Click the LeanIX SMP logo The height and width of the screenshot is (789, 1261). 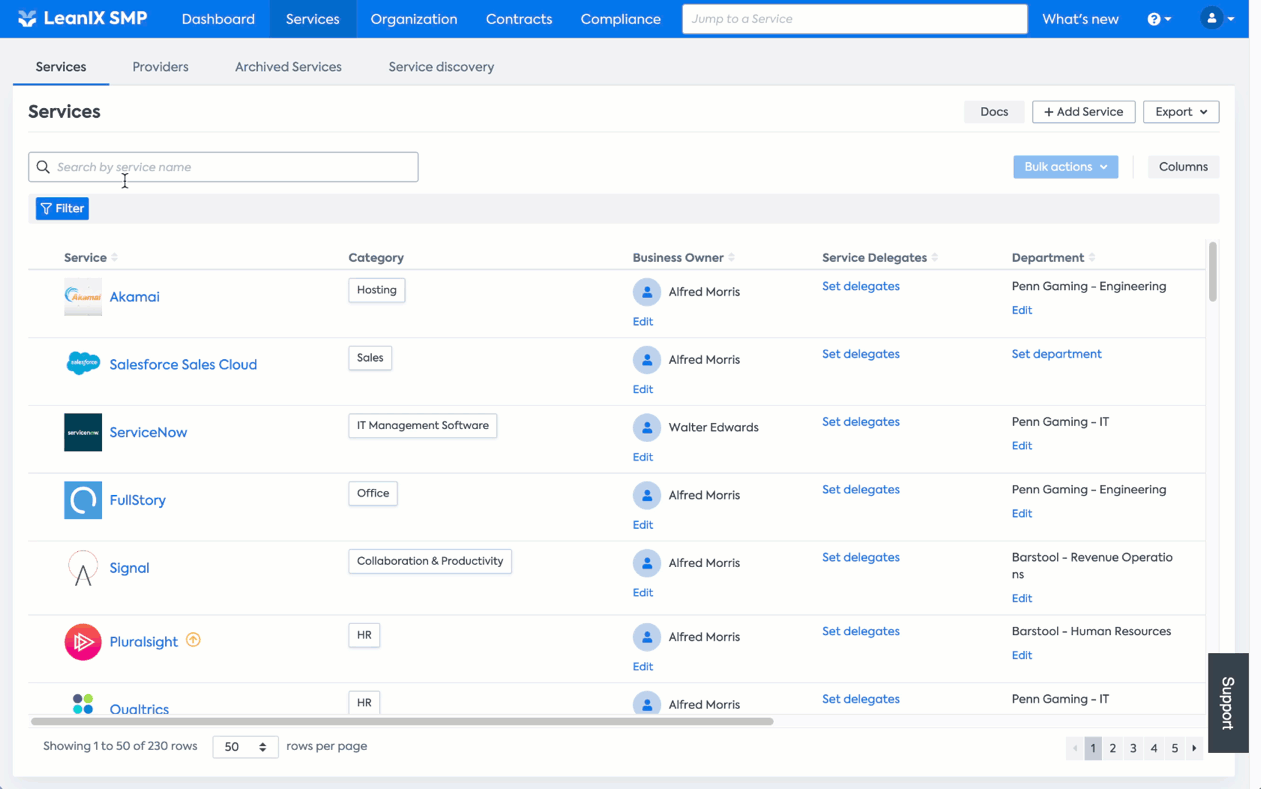click(82, 18)
